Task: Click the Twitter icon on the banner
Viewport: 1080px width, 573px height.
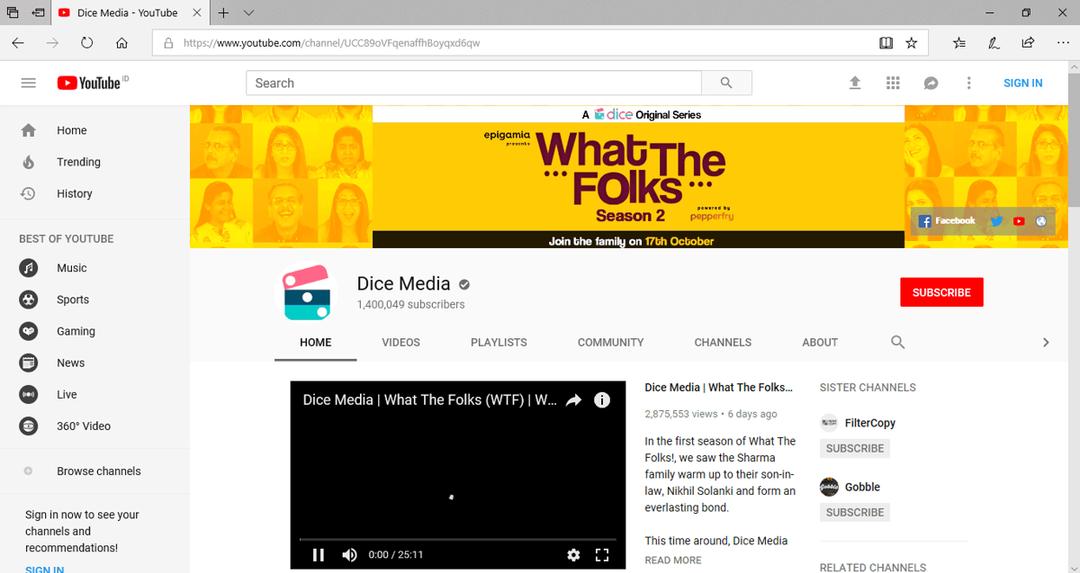Action: tap(996, 221)
